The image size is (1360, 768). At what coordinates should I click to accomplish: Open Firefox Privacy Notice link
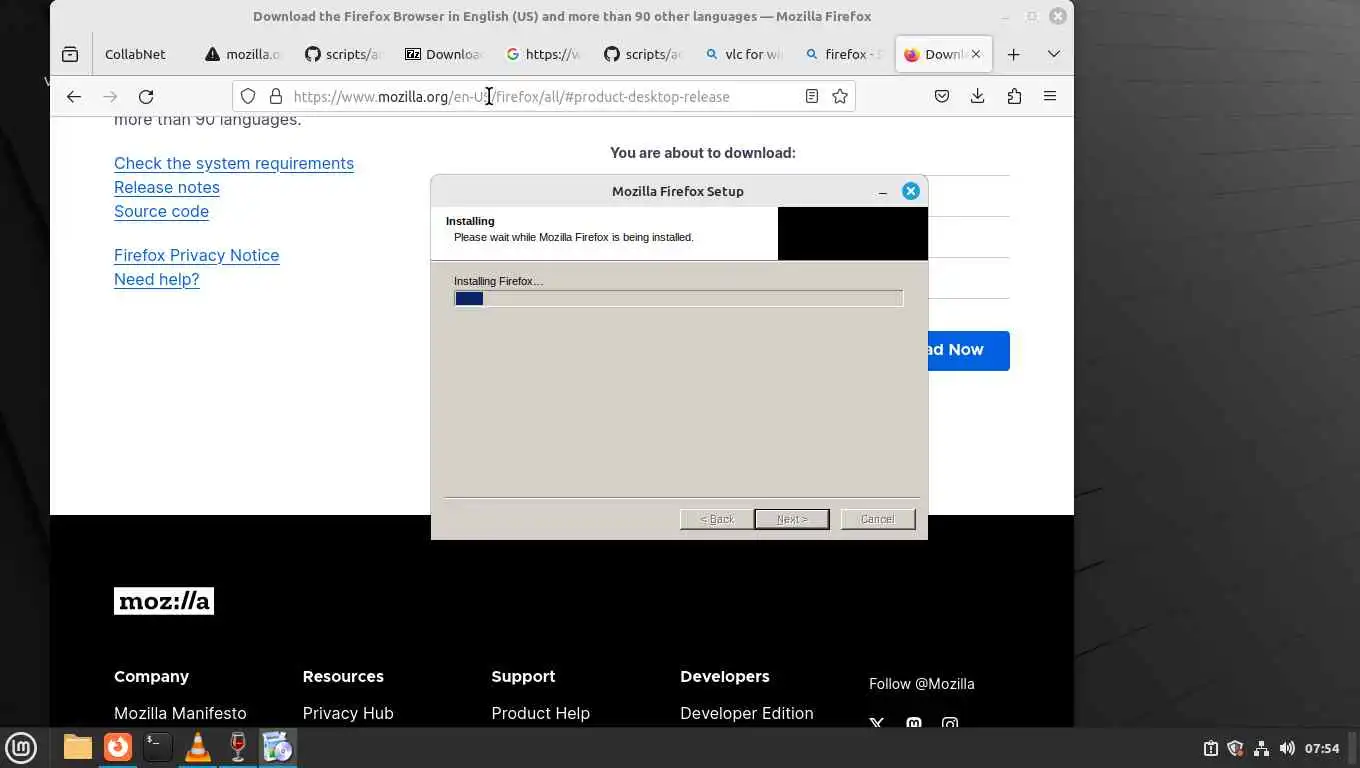coord(196,255)
